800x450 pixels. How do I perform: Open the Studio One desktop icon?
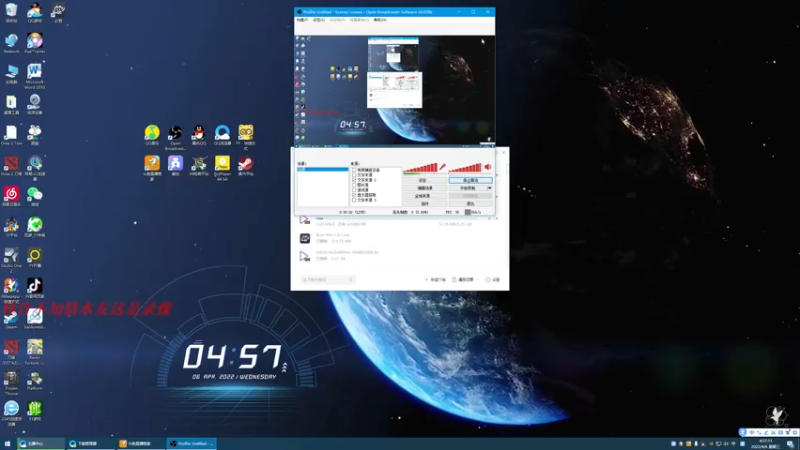(x=11, y=259)
